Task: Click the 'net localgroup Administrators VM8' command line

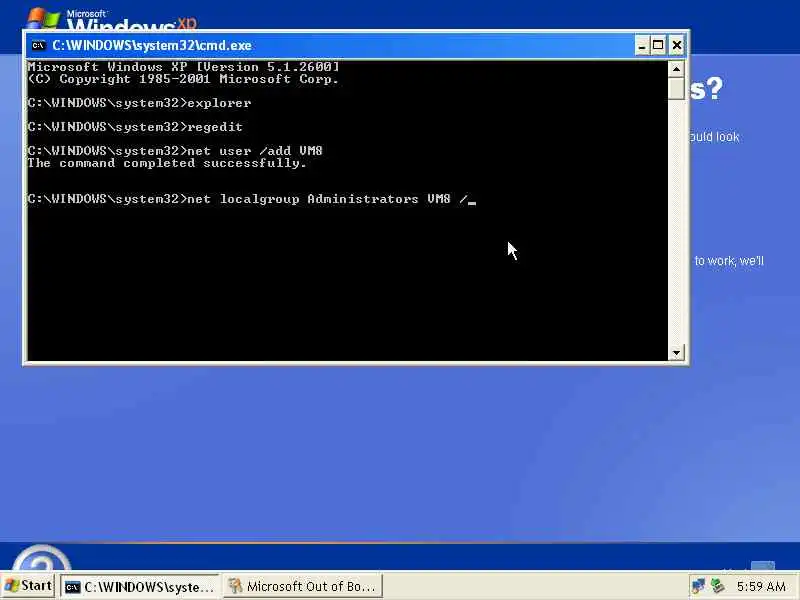Action: pyautogui.click(x=252, y=199)
